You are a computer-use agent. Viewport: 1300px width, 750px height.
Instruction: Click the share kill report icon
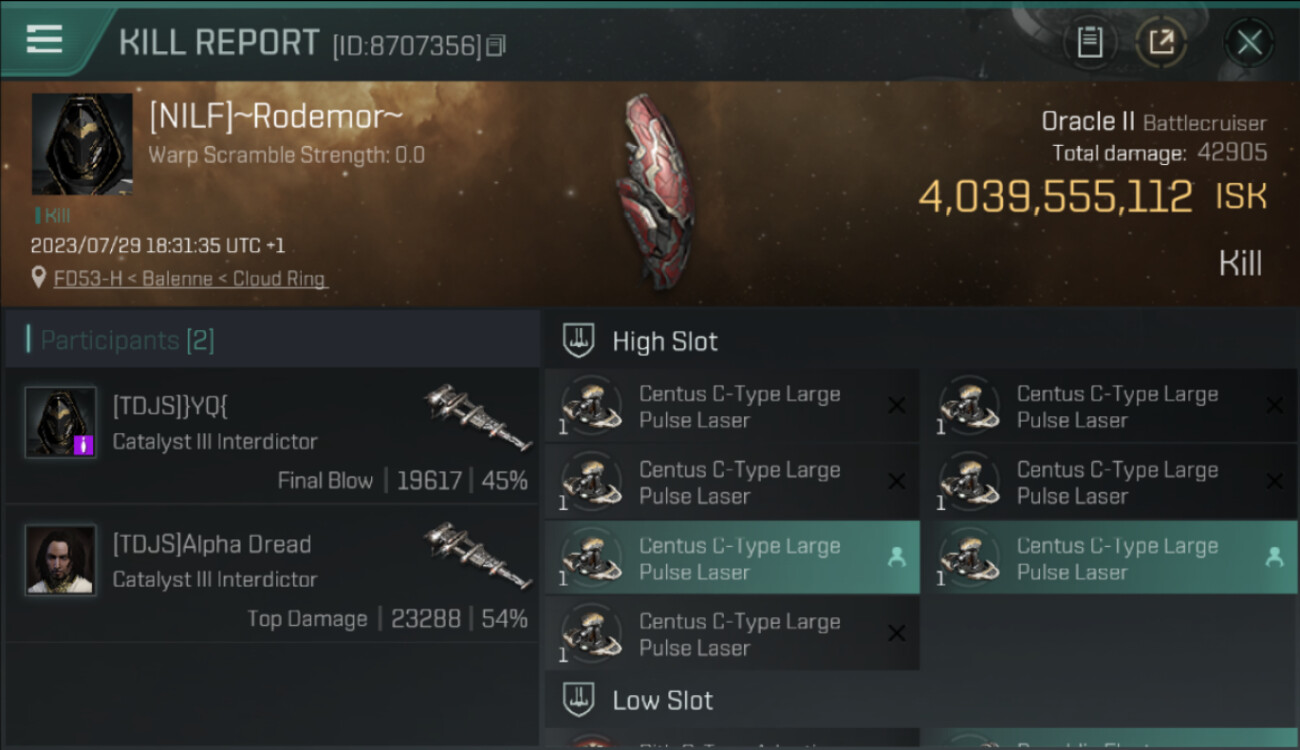[x=1162, y=42]
